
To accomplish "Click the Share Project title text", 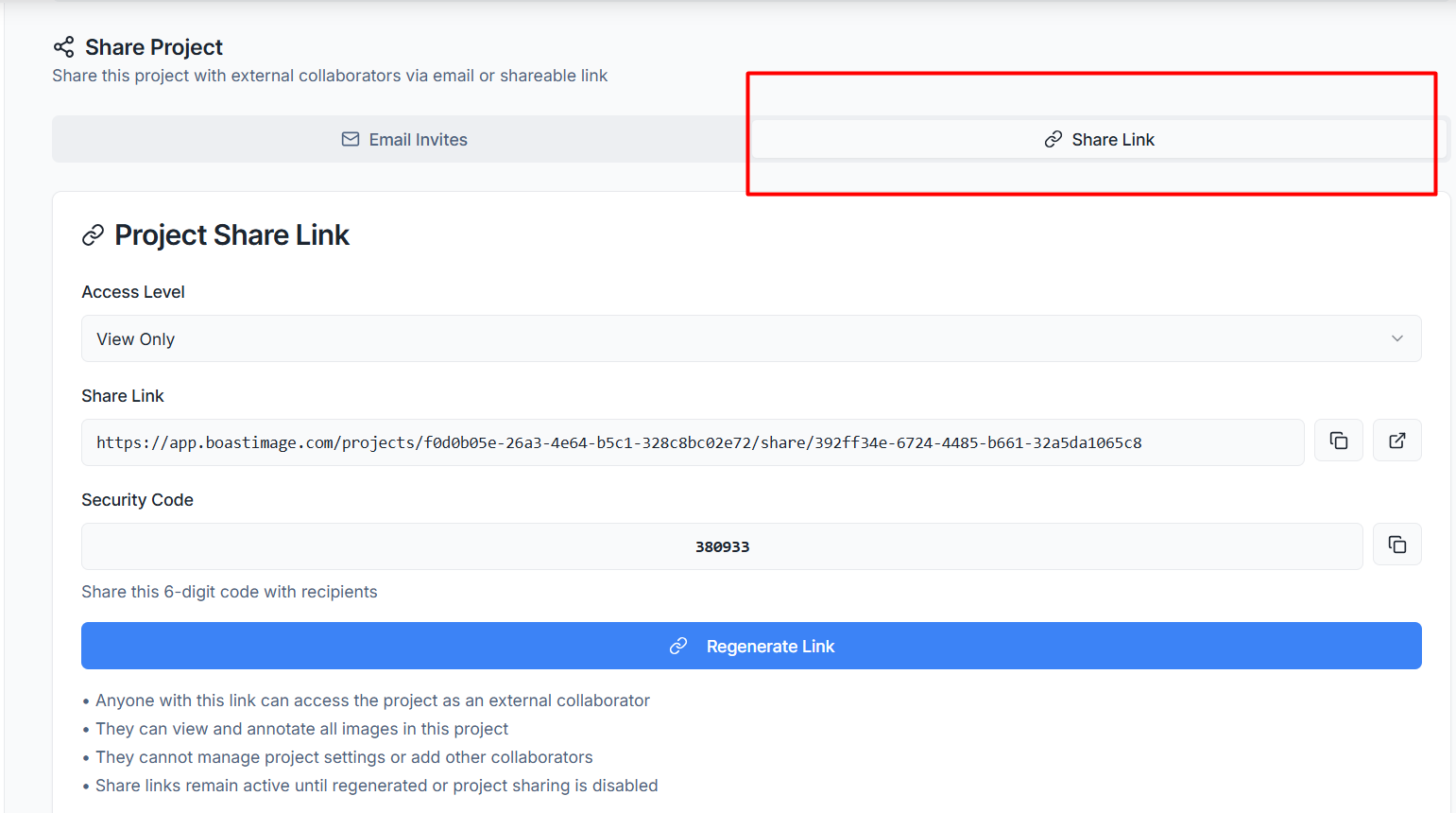I will (154, 47).
